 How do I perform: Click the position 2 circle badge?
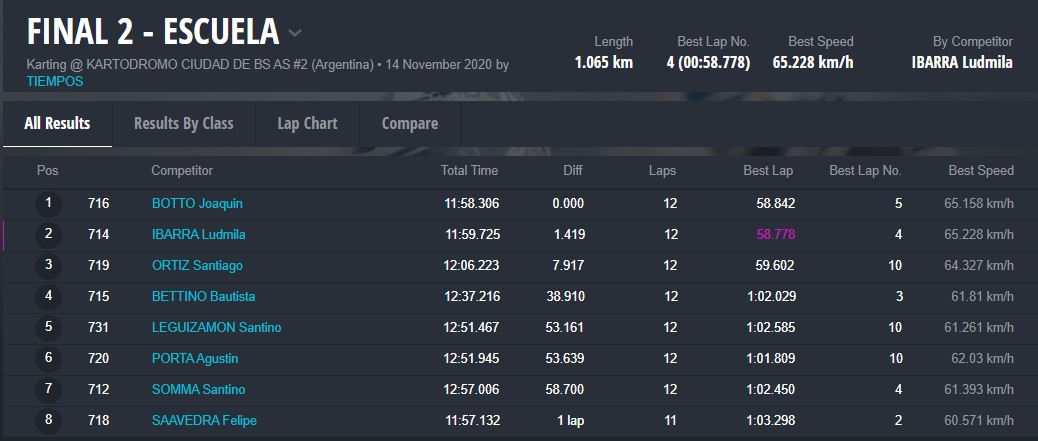coord(48,235)
